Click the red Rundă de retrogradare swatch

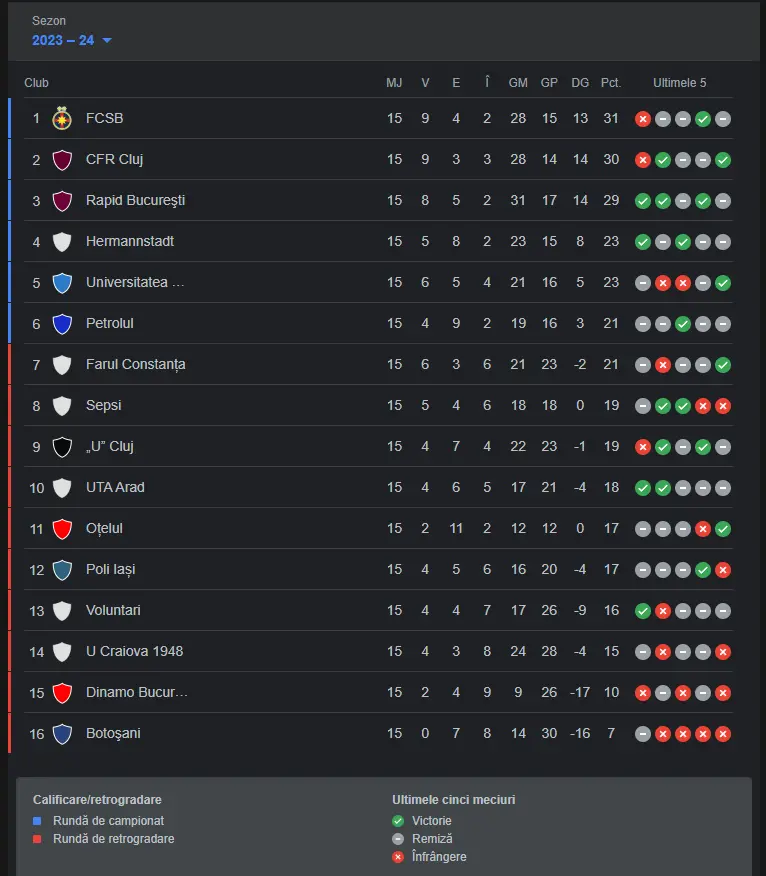click(37, 839)
